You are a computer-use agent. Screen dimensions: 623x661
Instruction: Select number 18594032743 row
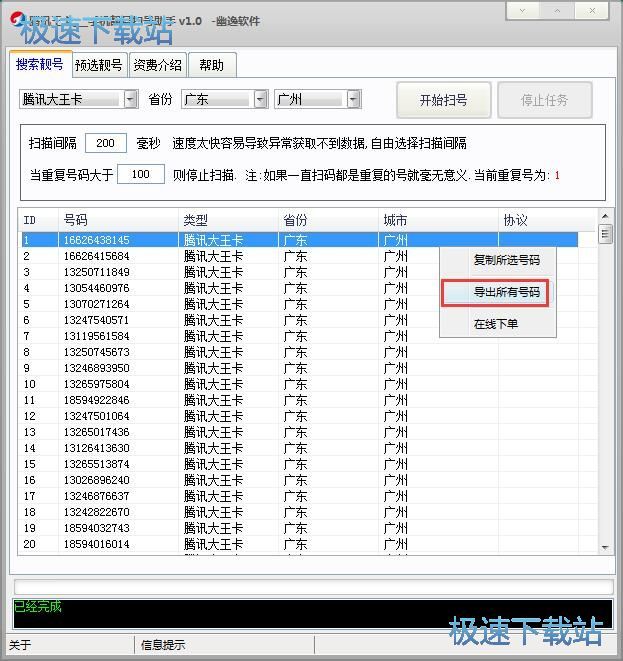pos(299,528)
